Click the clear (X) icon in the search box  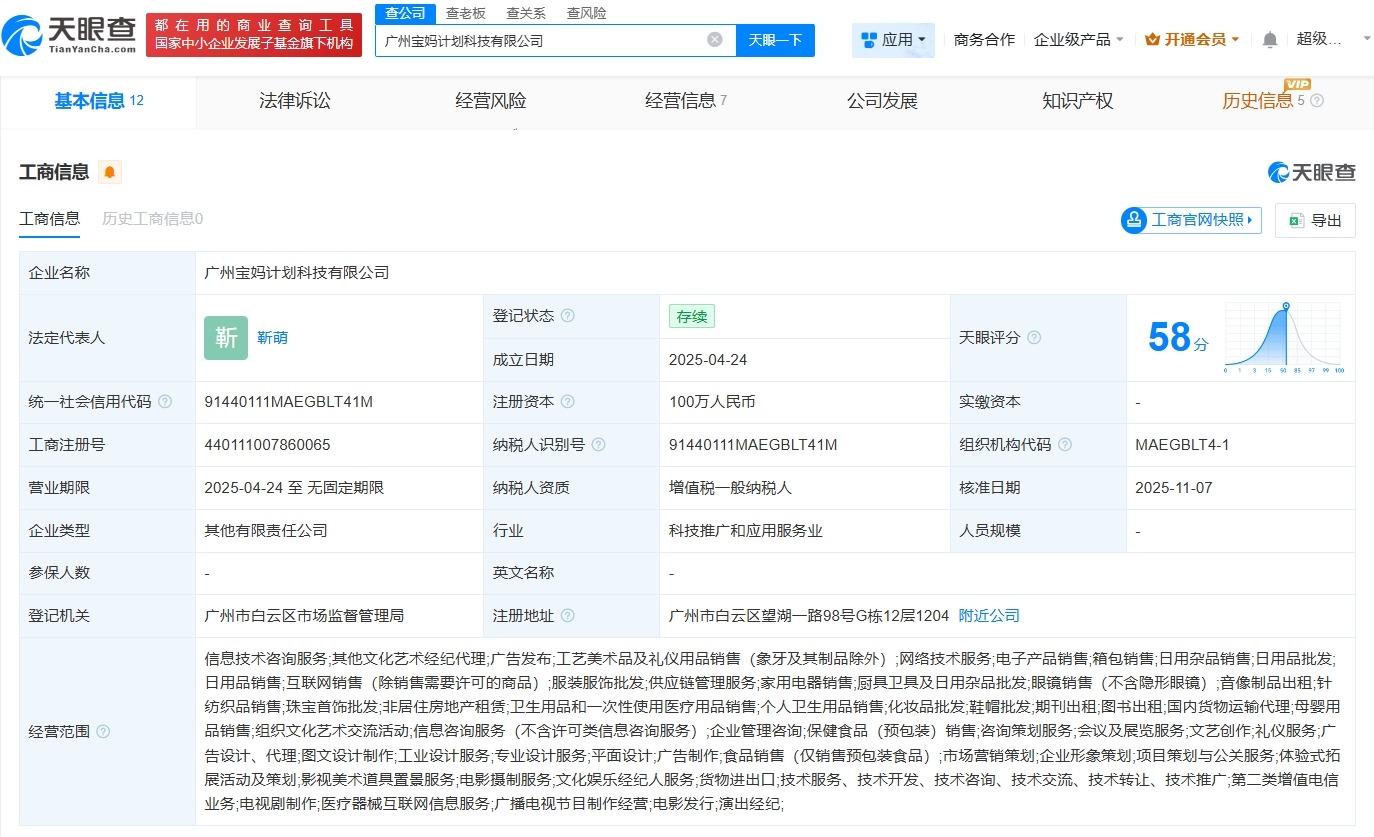click(714, 39)
